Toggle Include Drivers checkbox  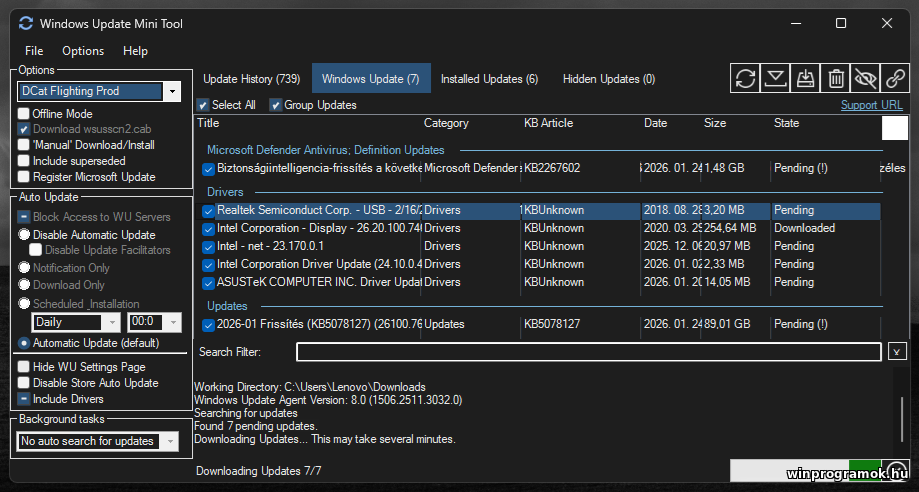pos(23,399)
